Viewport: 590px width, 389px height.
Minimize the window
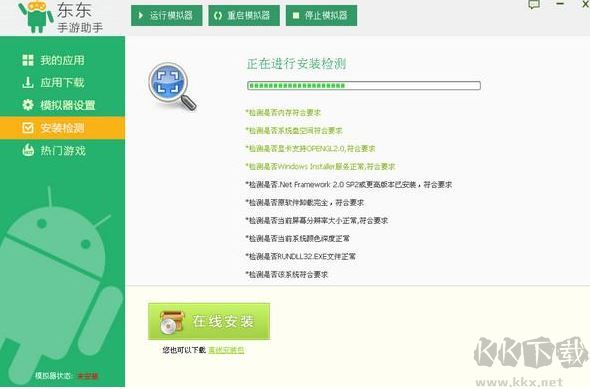pos(560,4)
